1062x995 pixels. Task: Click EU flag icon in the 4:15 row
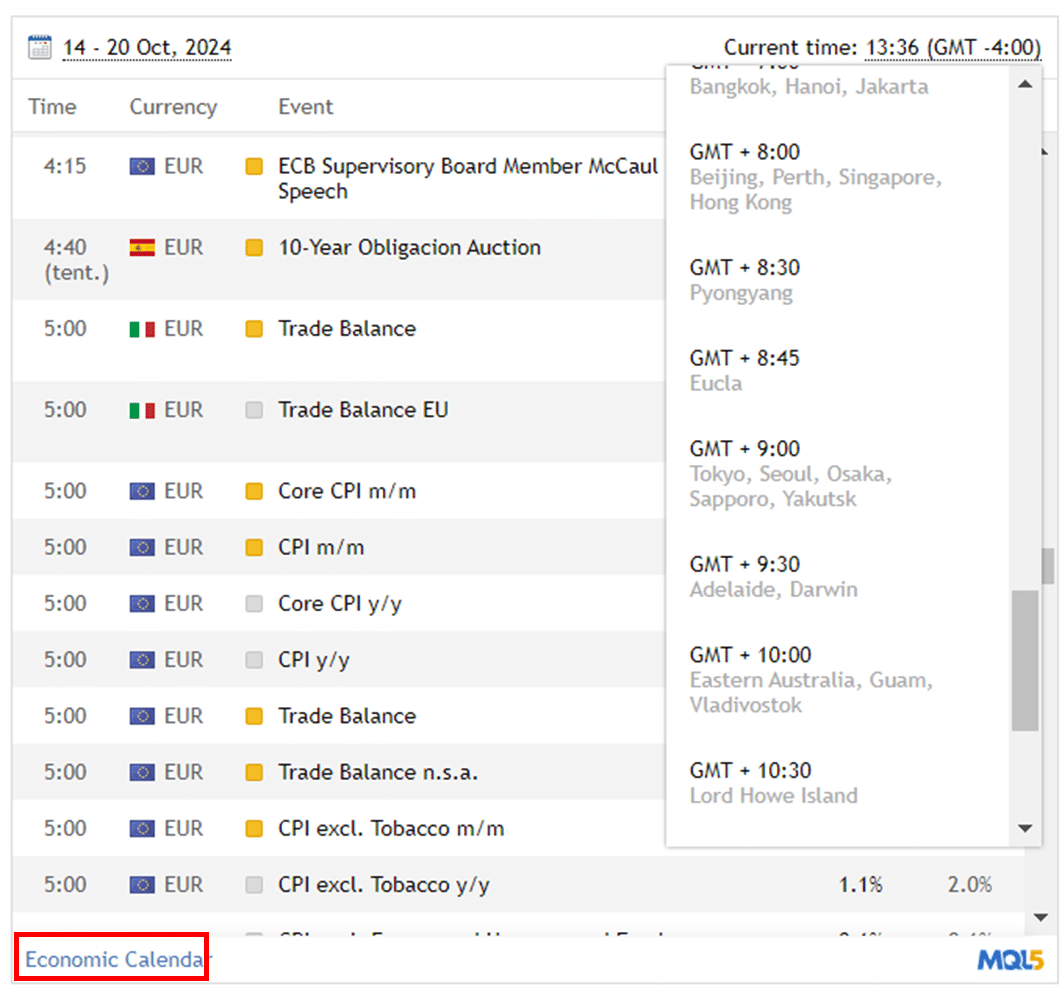click(x=142, y=166)
